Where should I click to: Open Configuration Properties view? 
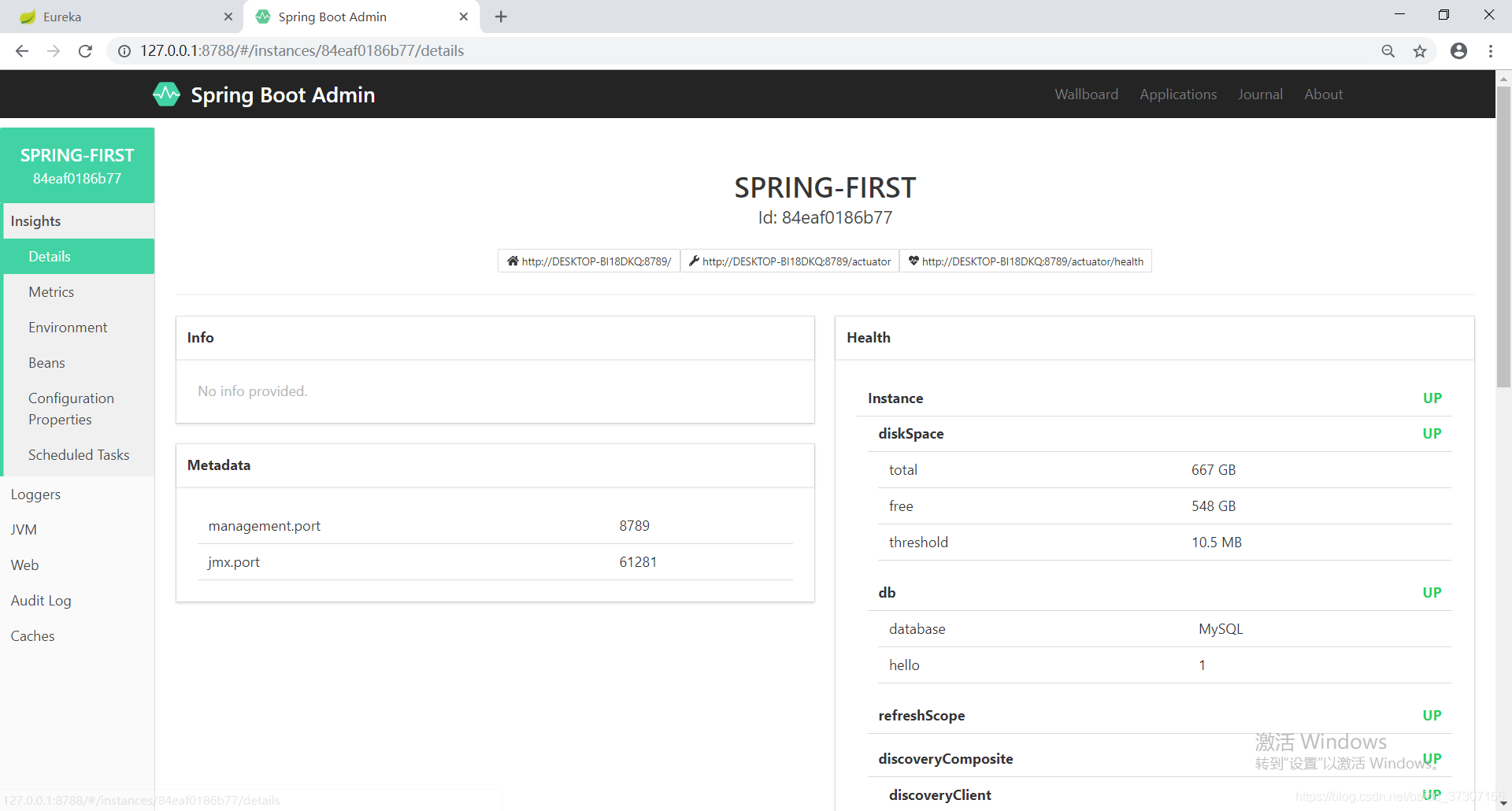click(x=79, y=409)
